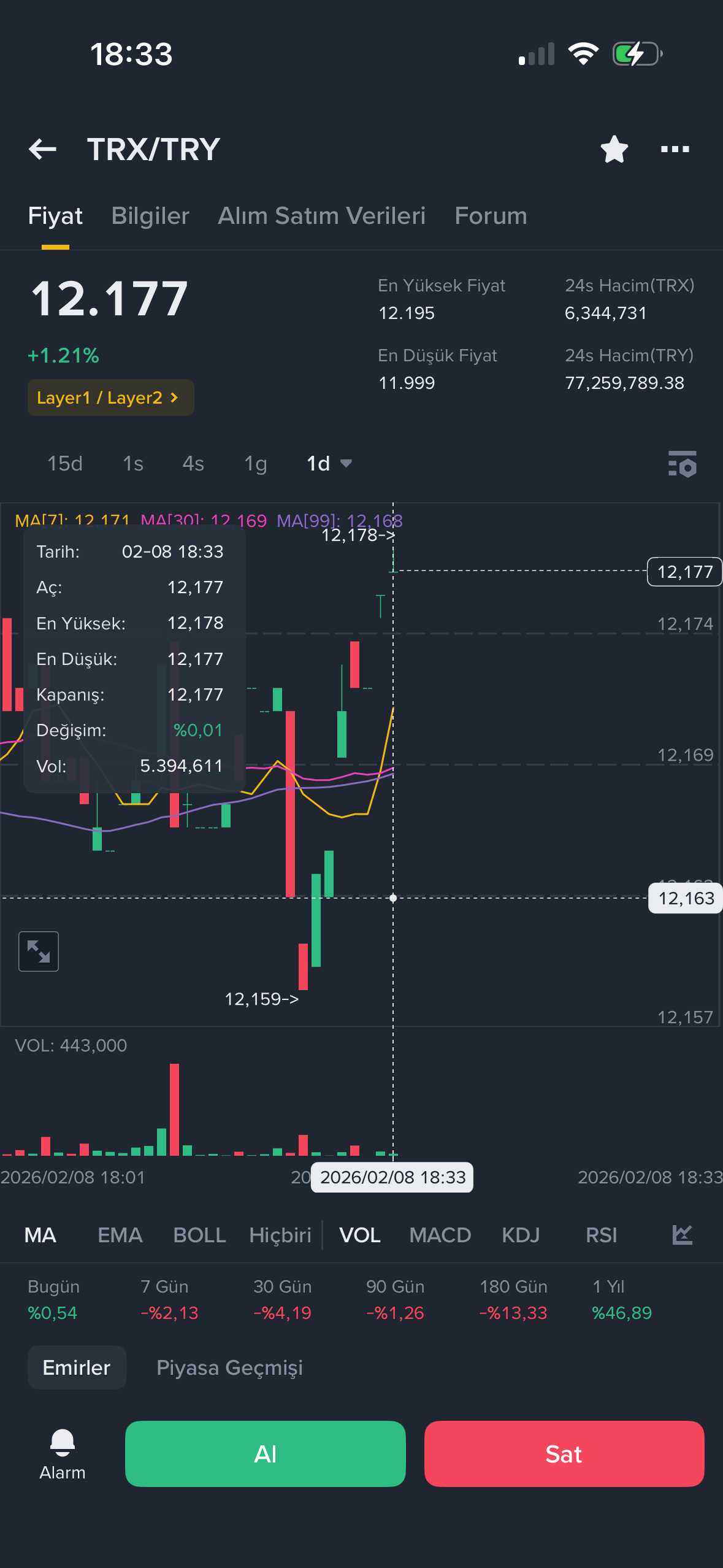The height and width of the screenshot is (1568, 723).
Task: Tap the Bugün %0,54 performance
Action: click(53, 1299)
